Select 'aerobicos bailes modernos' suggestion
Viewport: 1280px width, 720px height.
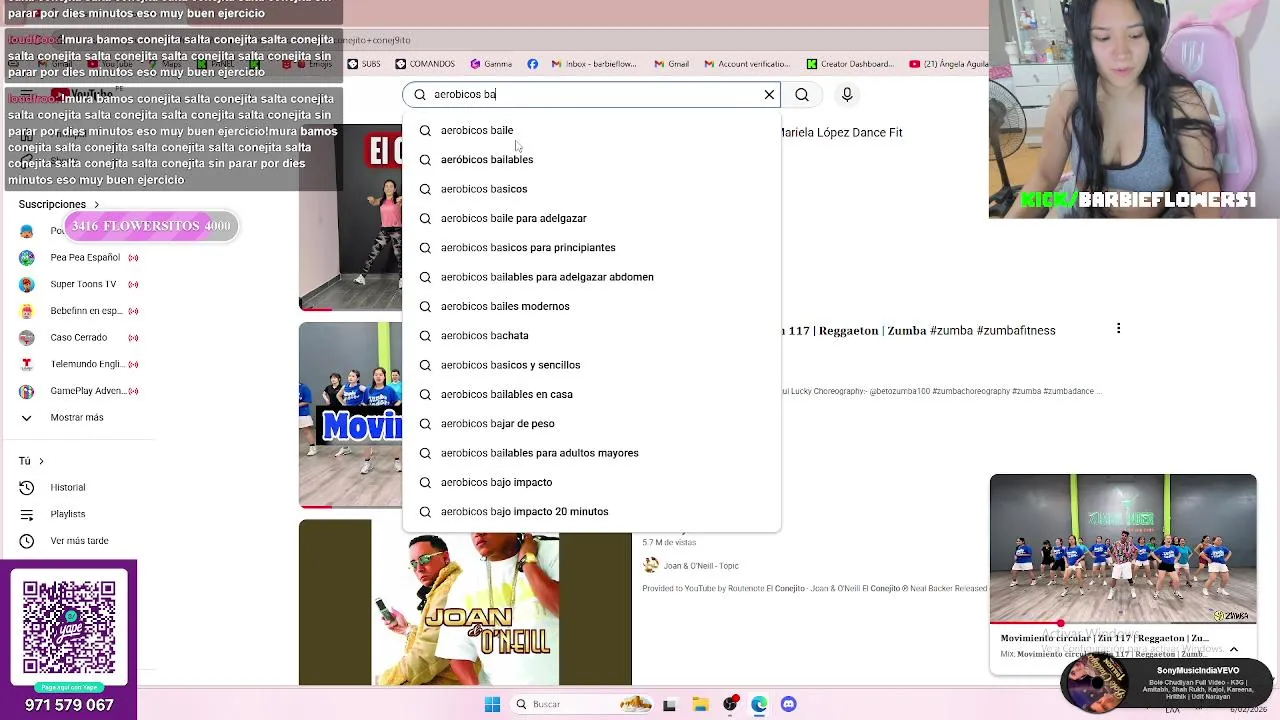[591, 306]
